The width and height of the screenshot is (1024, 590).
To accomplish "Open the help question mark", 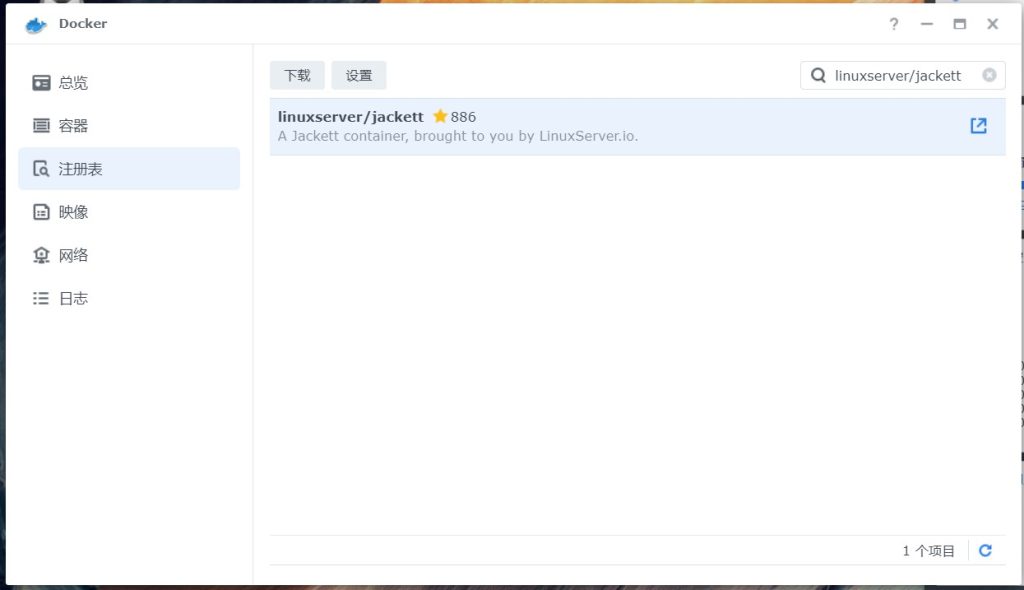I will tap(894, 24).
